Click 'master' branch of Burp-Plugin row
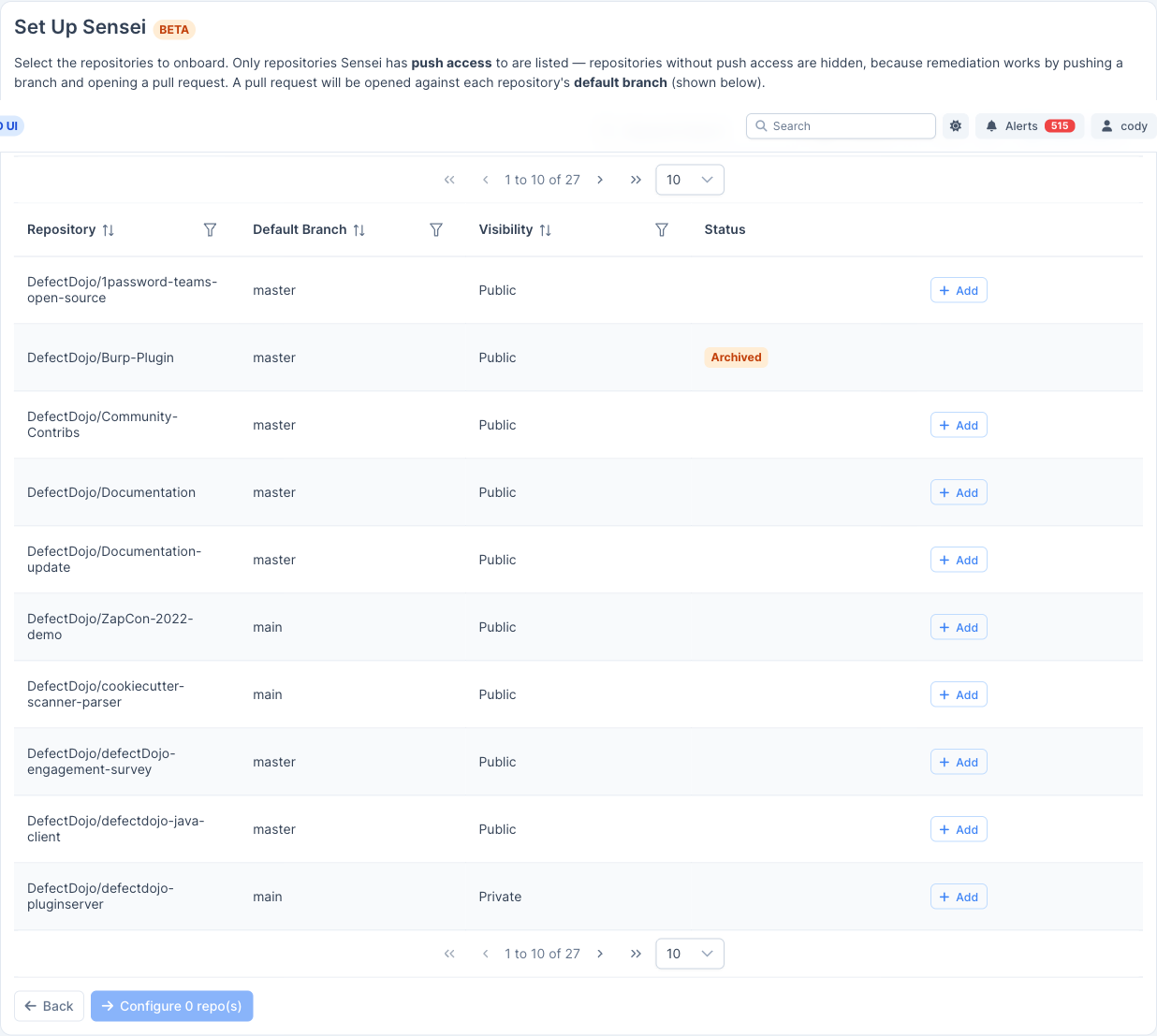 point(274,358)
